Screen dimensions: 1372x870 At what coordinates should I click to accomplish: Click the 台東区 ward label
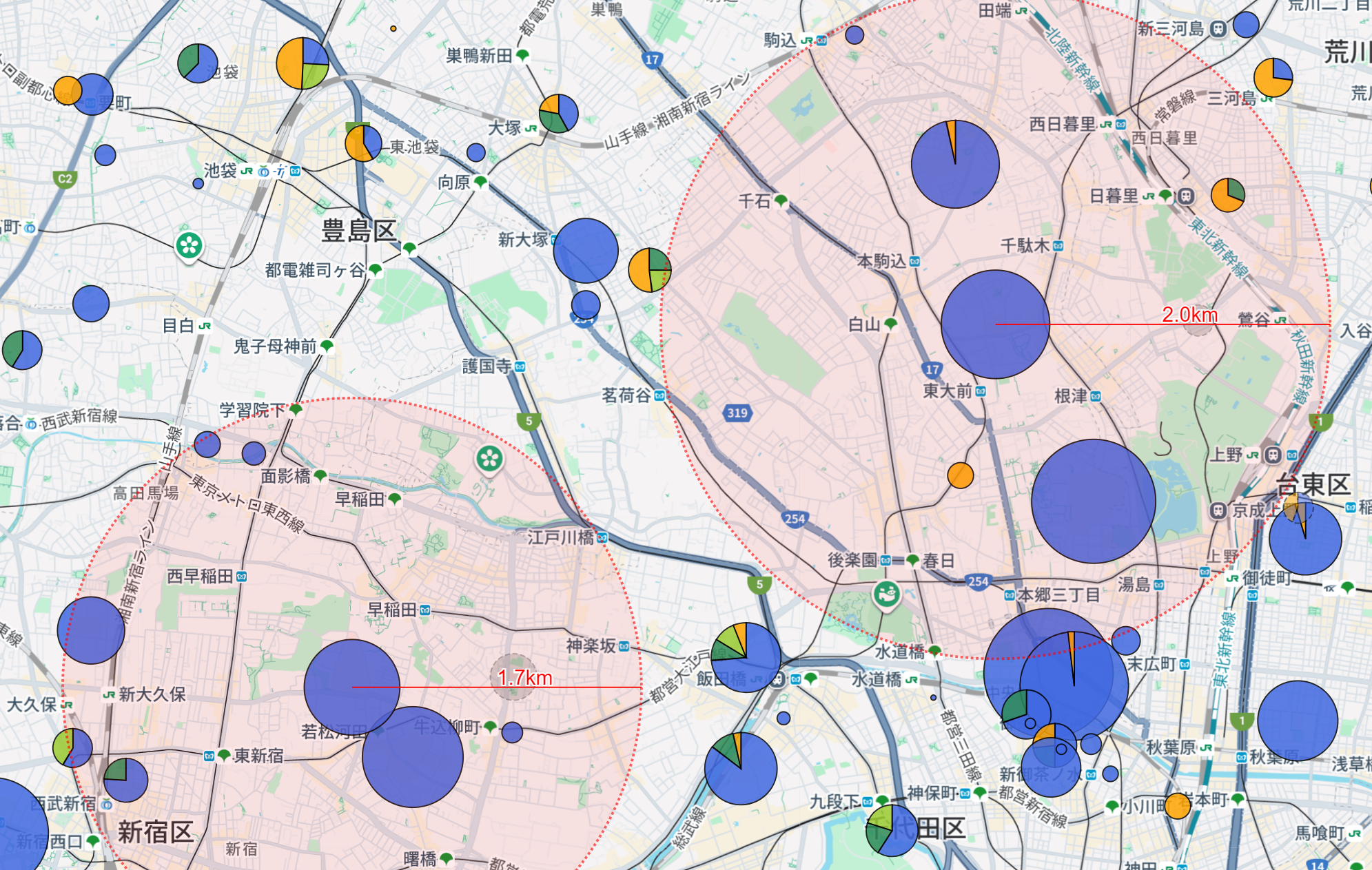pyautogui.click(x=1313, y=484)
